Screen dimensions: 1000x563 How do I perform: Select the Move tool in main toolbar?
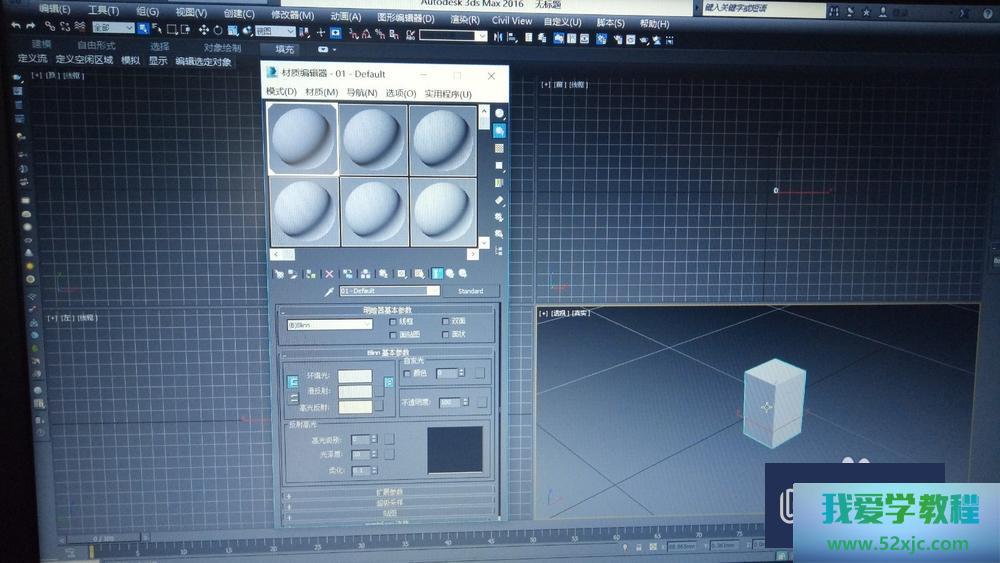[x=204, y=30]
